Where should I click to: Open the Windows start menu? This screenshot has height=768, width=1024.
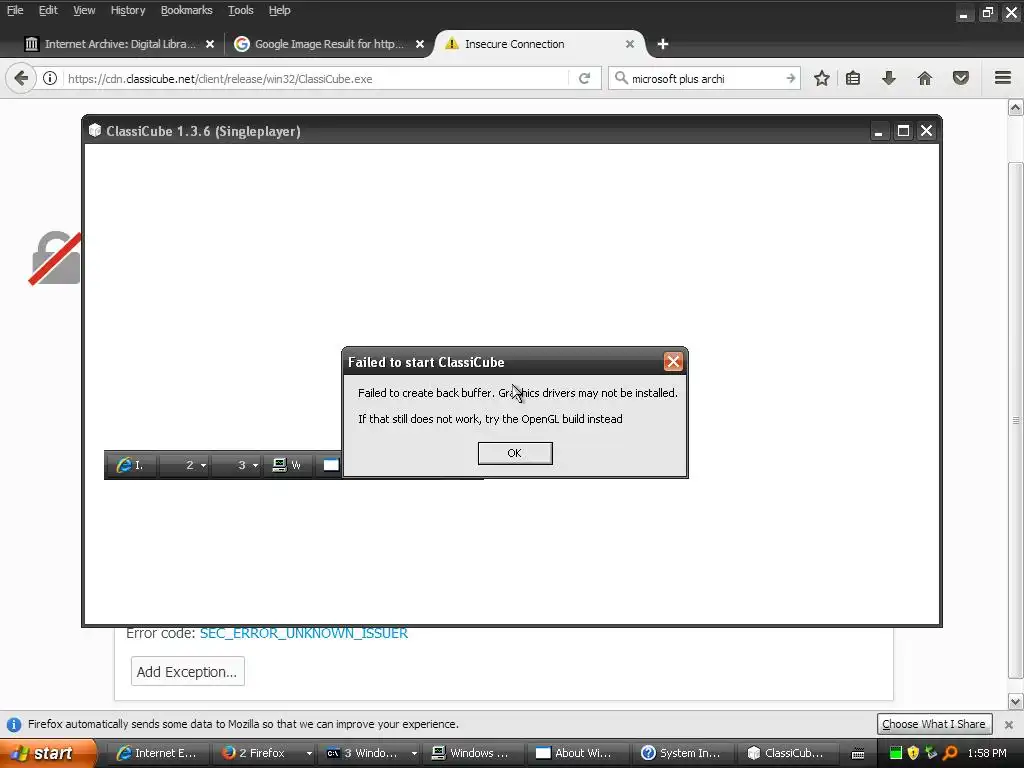[48, 753]
